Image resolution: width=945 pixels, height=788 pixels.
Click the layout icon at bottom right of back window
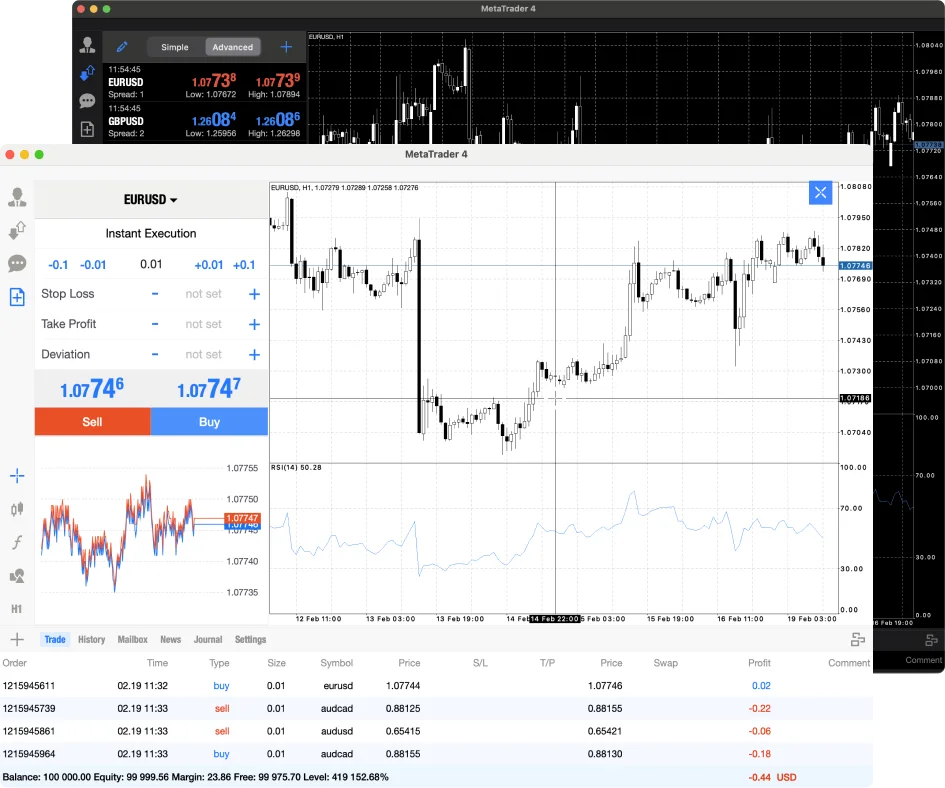[x=931, y=640]
